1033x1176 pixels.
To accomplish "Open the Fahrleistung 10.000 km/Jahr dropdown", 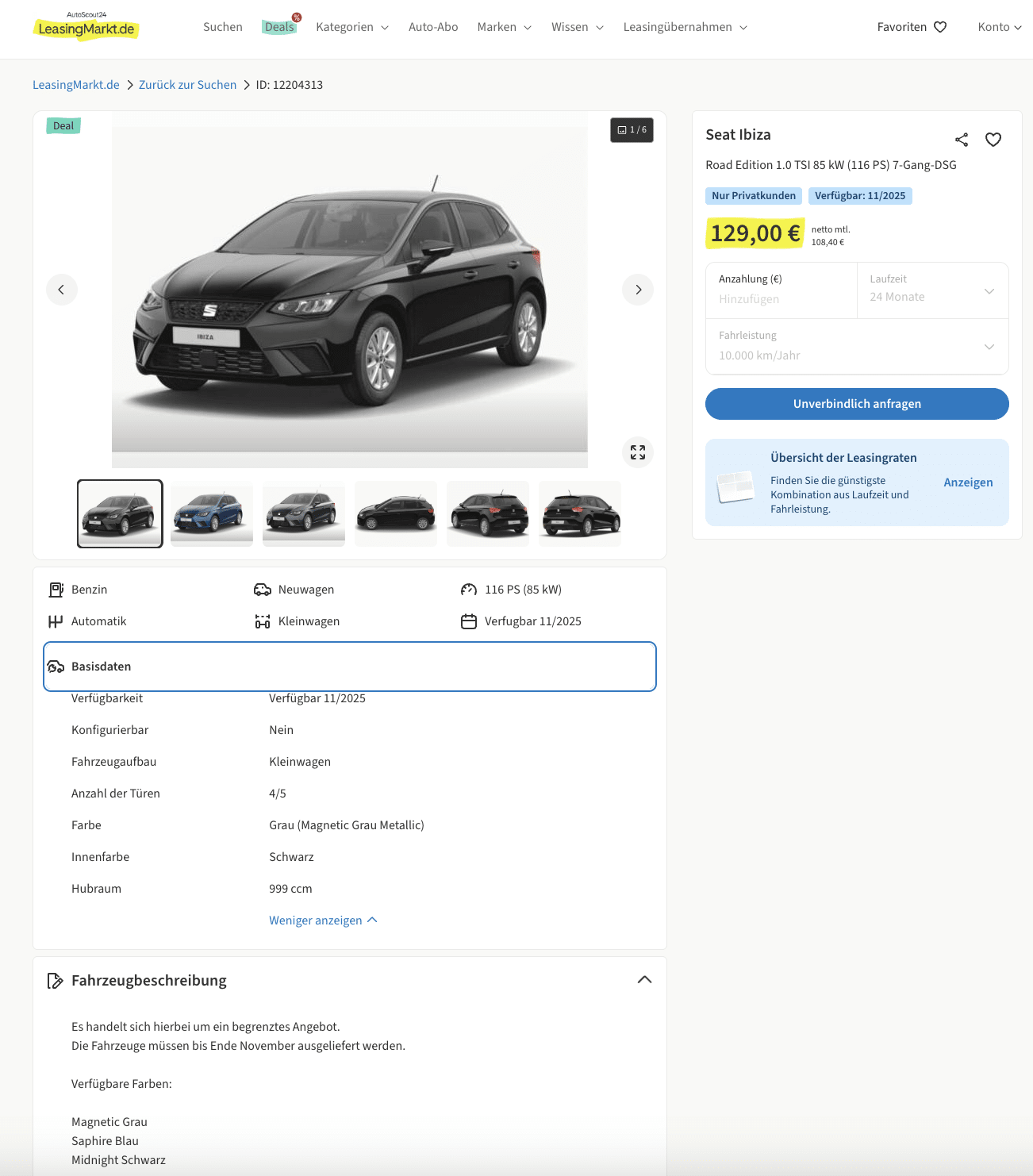I will (857, 347).
